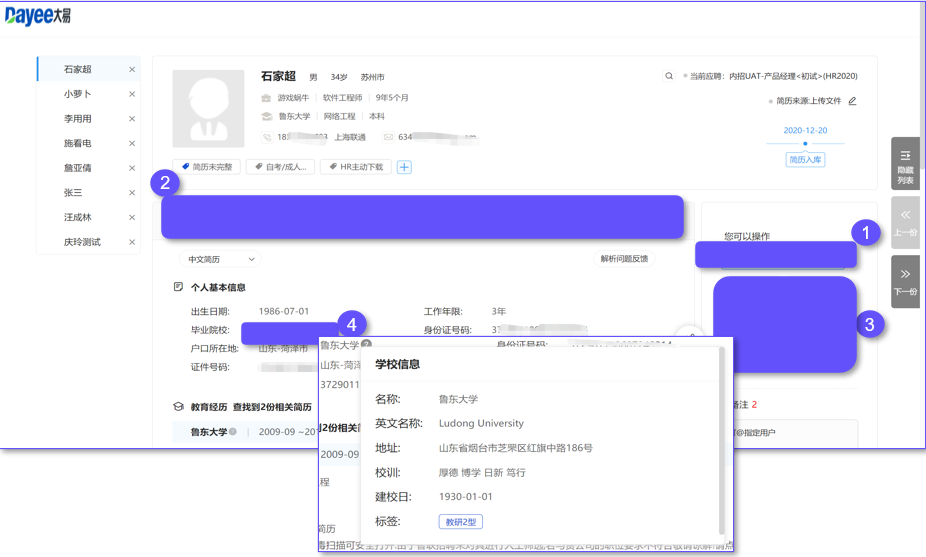The width and height of the screenshot is (926, 557).
Task: Select candidate 张三 in the list
Action: pyautogui.click(x=73, y=193)
